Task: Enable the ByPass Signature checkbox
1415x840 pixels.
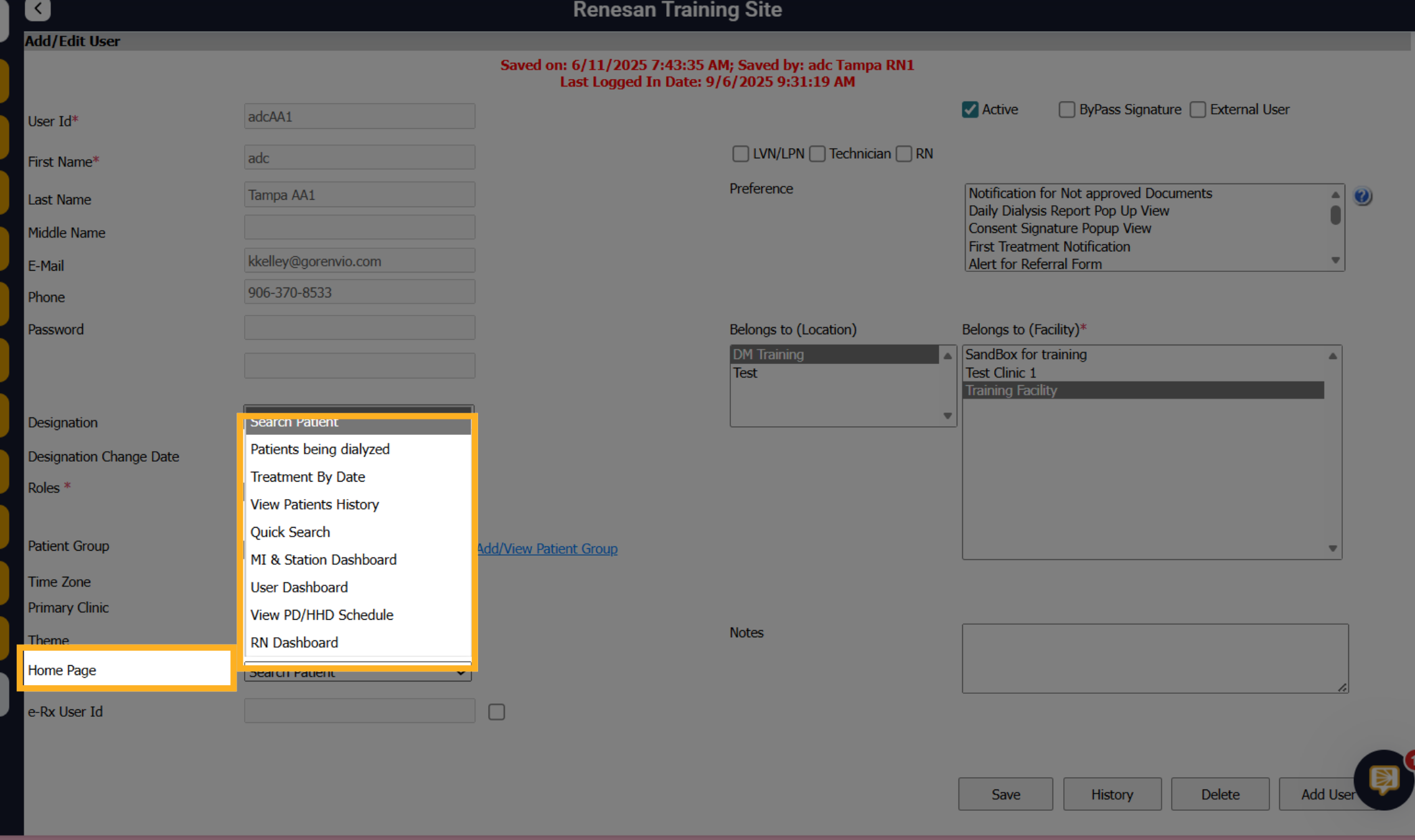Action: [x=1066, y=110]
